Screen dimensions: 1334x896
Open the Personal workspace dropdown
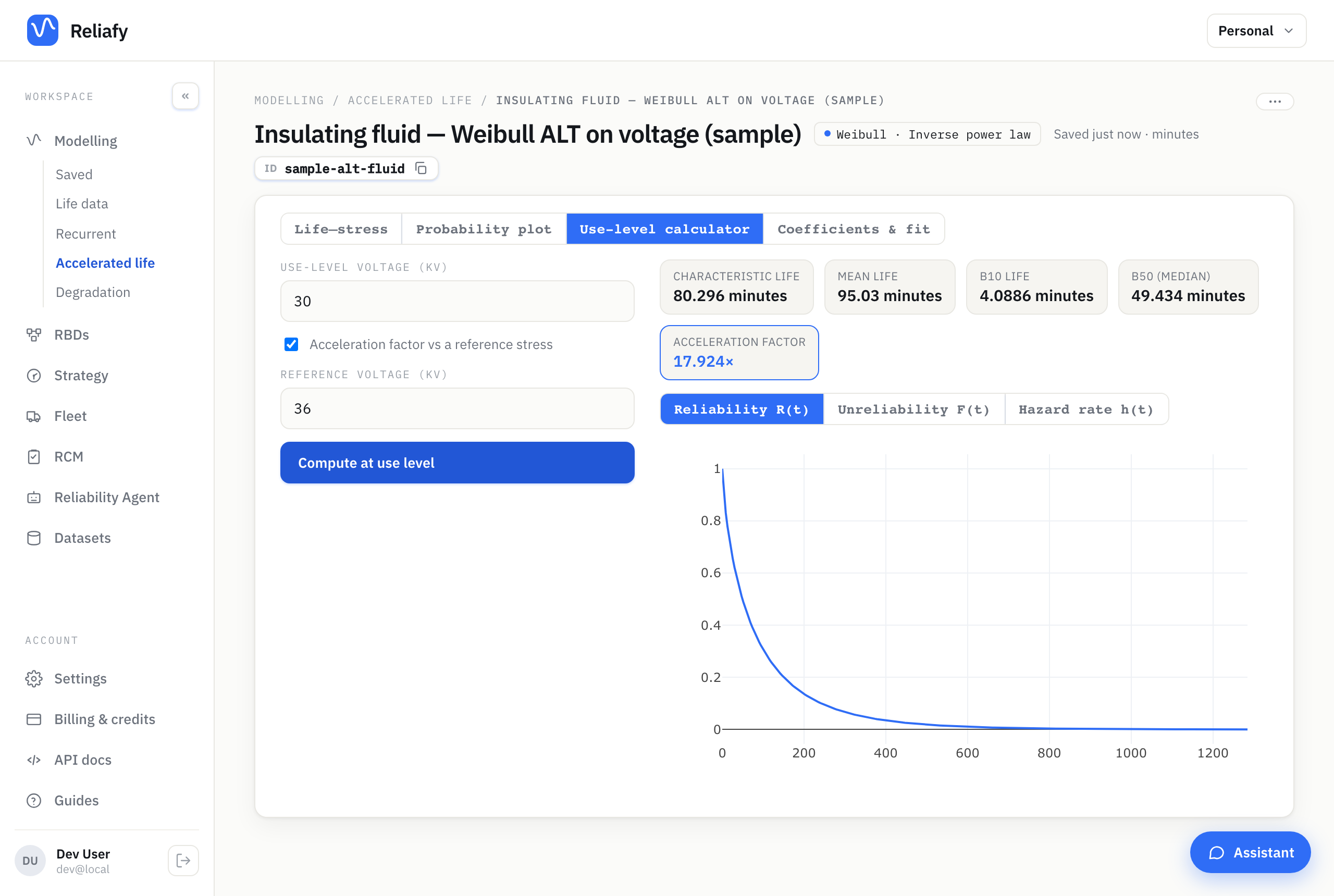tap(1256, 31)
